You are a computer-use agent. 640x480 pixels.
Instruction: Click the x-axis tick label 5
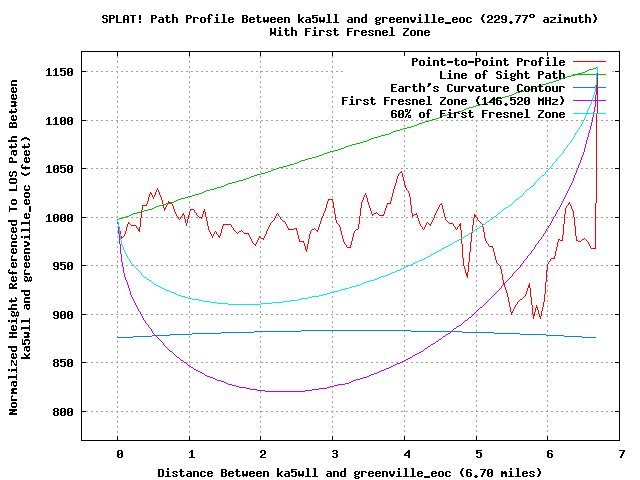tap(478, 454)
